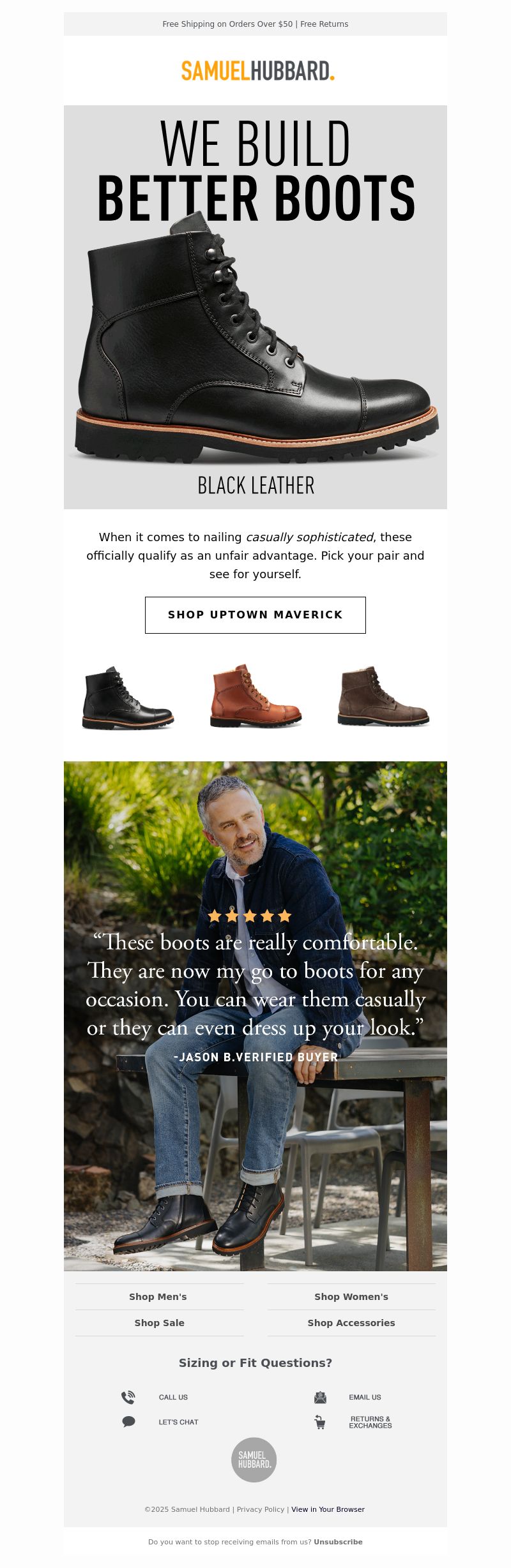The width and height of the screenshot is (511, 1568).
Task: Open the orange Samuel Hubbard header logo
Action: point(257,71)
